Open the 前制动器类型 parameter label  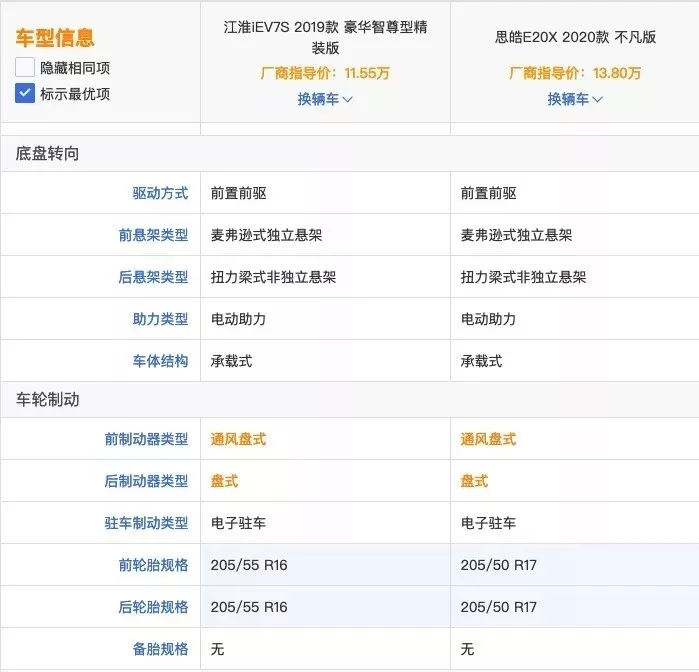(x=146, y=439)
